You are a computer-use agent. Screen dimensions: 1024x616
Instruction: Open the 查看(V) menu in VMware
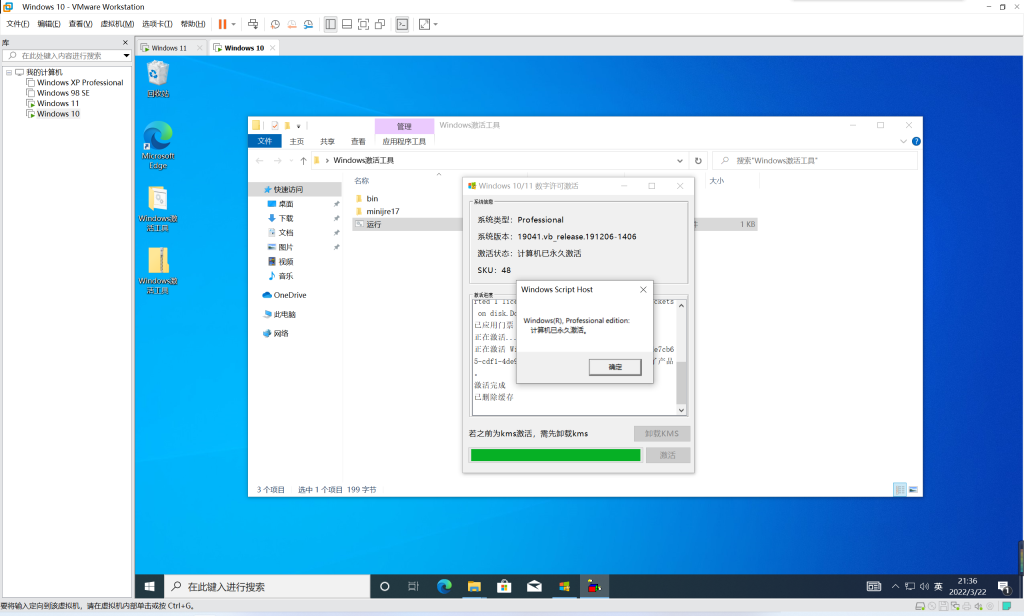(80, 24)
